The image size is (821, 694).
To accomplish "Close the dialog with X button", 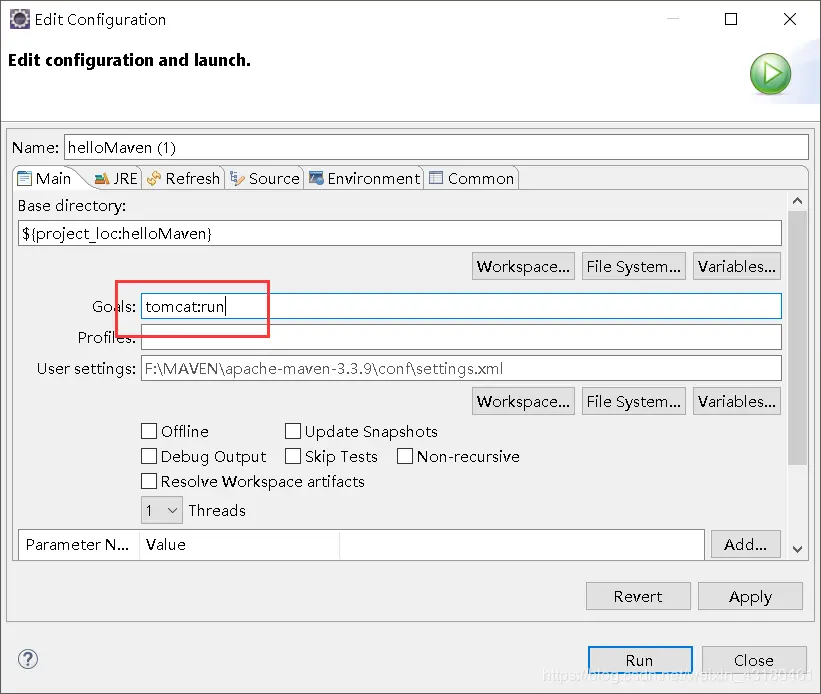I will (x=790, y=19).
